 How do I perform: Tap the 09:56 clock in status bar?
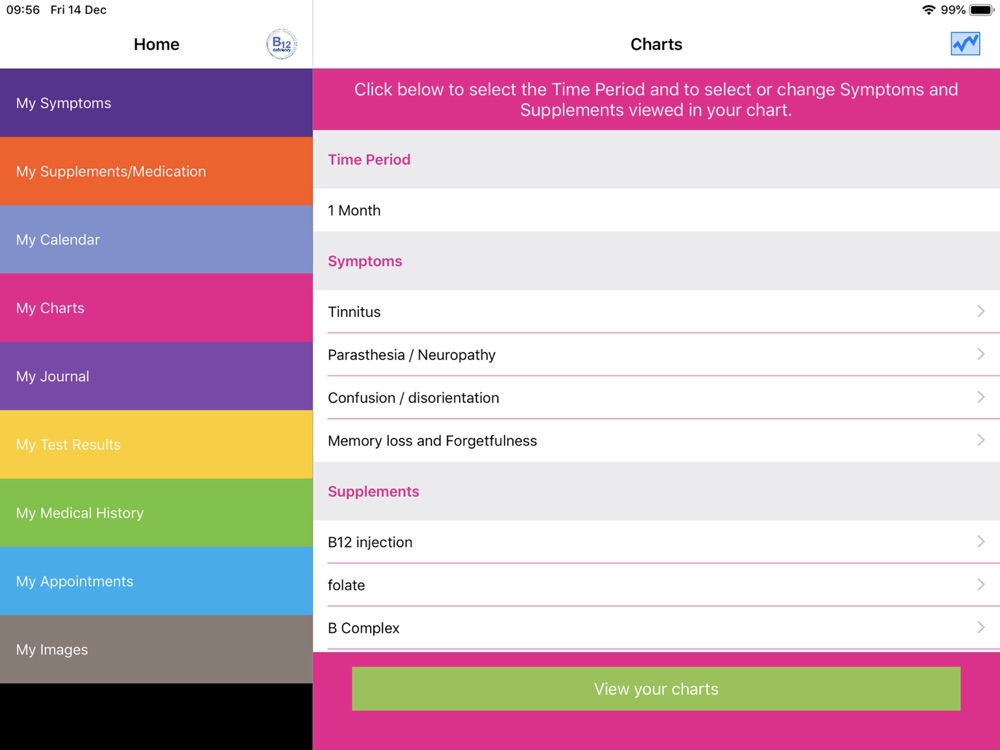[x=23, y=10]
